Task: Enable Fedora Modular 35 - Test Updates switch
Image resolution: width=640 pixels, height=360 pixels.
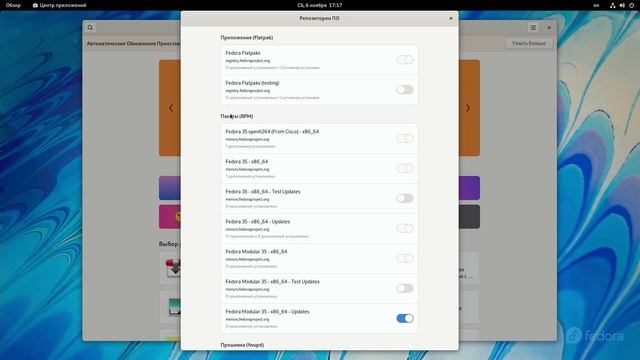Action: (x=404, y=288)
